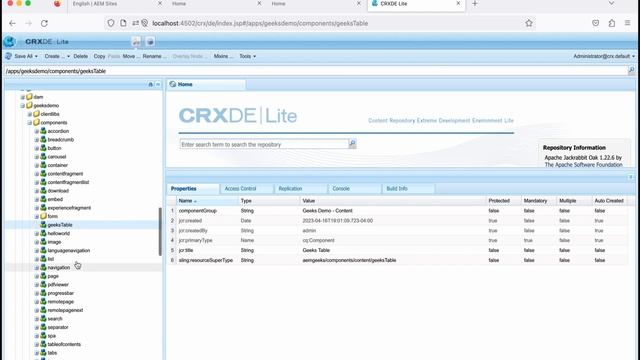Screen dimensions: 640x360
Task: Click the tree panel vertical scrollbar
Action: (x=160, y=231)
